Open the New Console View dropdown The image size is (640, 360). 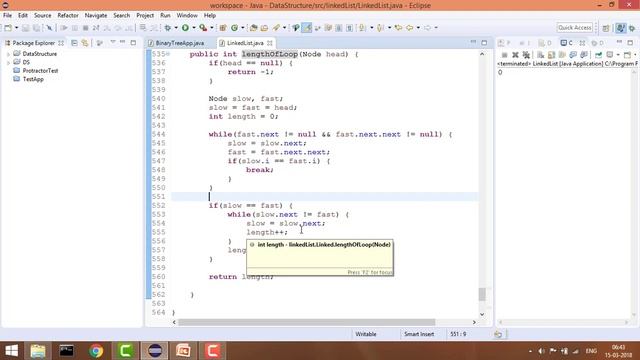[636, 55]
